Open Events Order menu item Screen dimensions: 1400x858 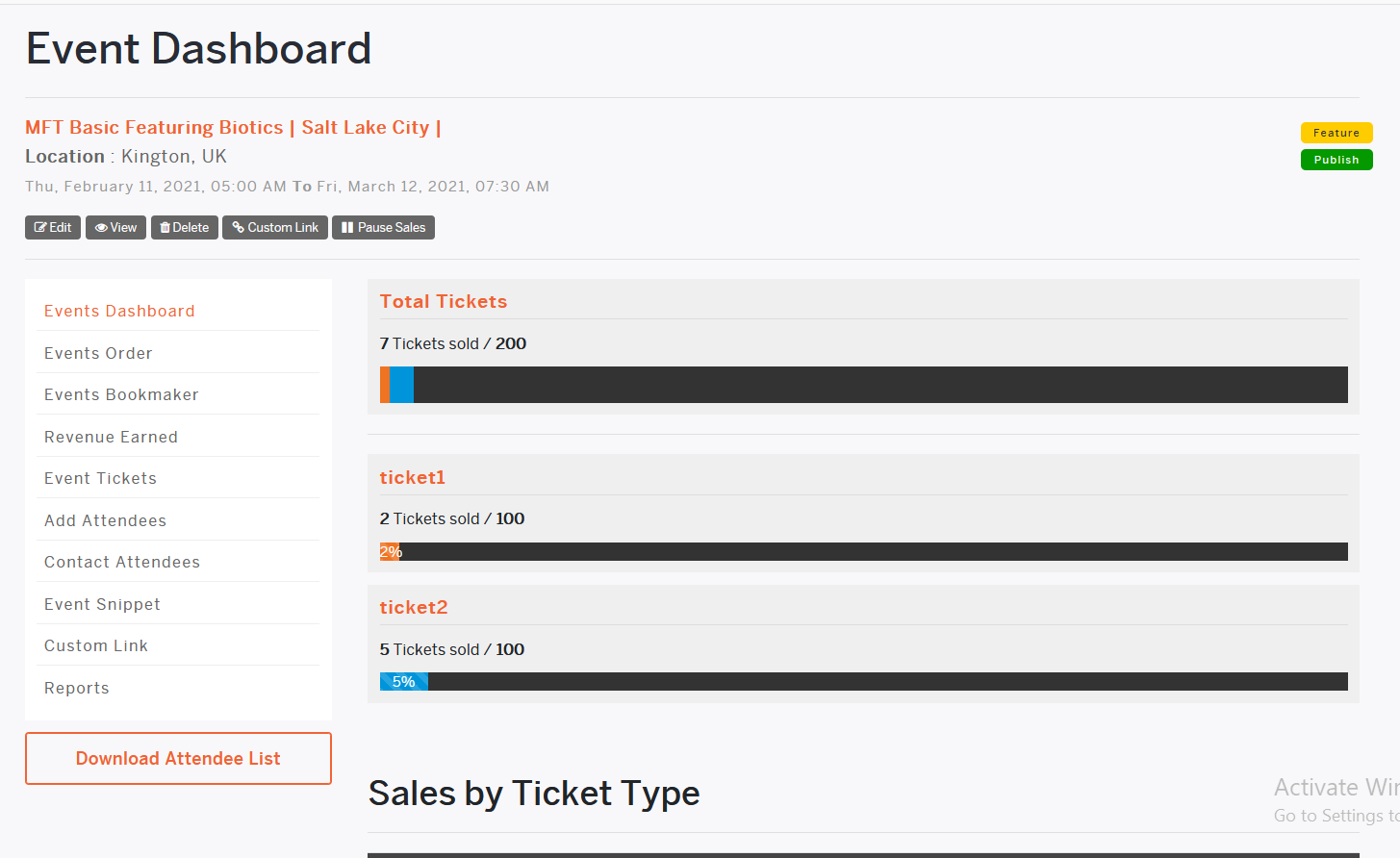click(98, 353)
